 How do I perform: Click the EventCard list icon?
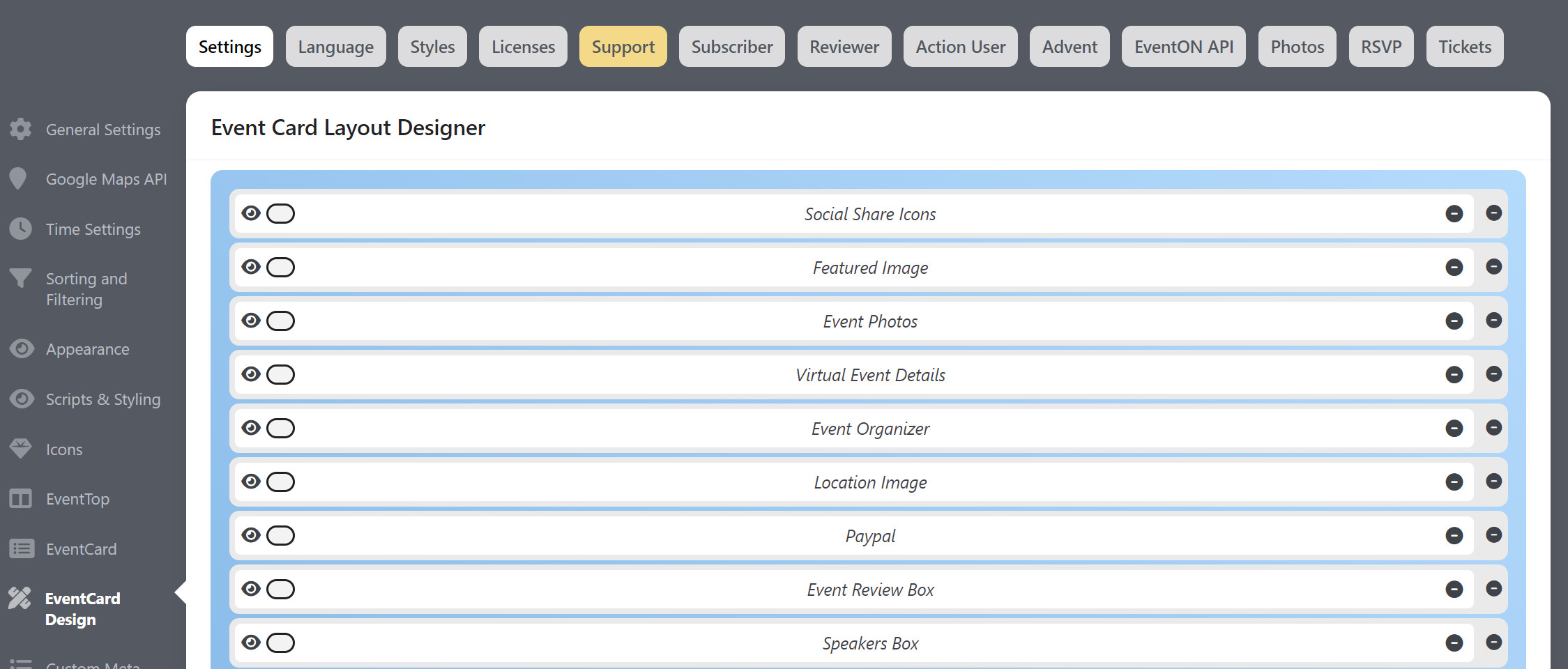22,548
